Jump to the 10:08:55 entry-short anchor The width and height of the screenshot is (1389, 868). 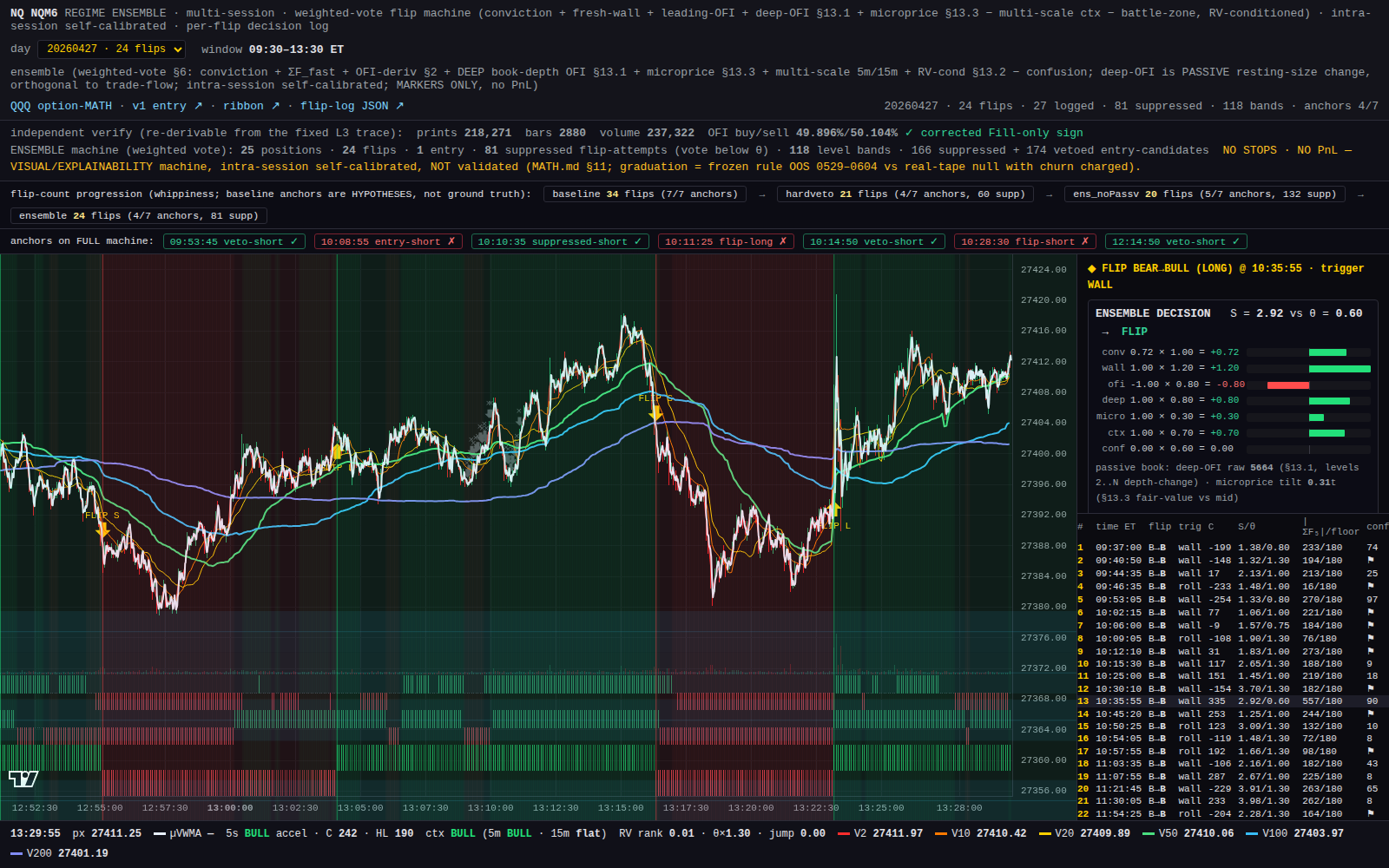388,241
